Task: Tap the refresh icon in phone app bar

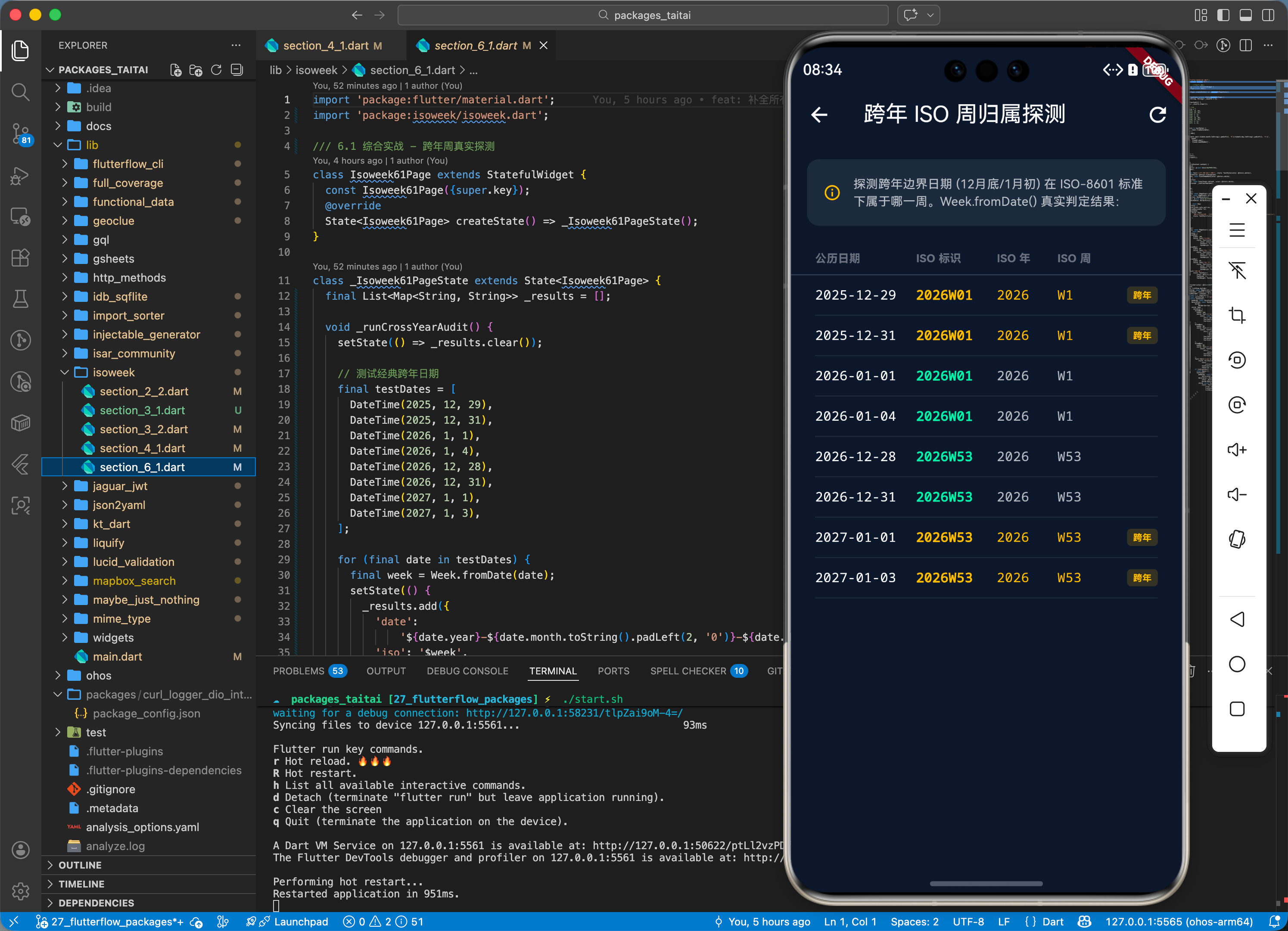Action: tap(1157, 115)
